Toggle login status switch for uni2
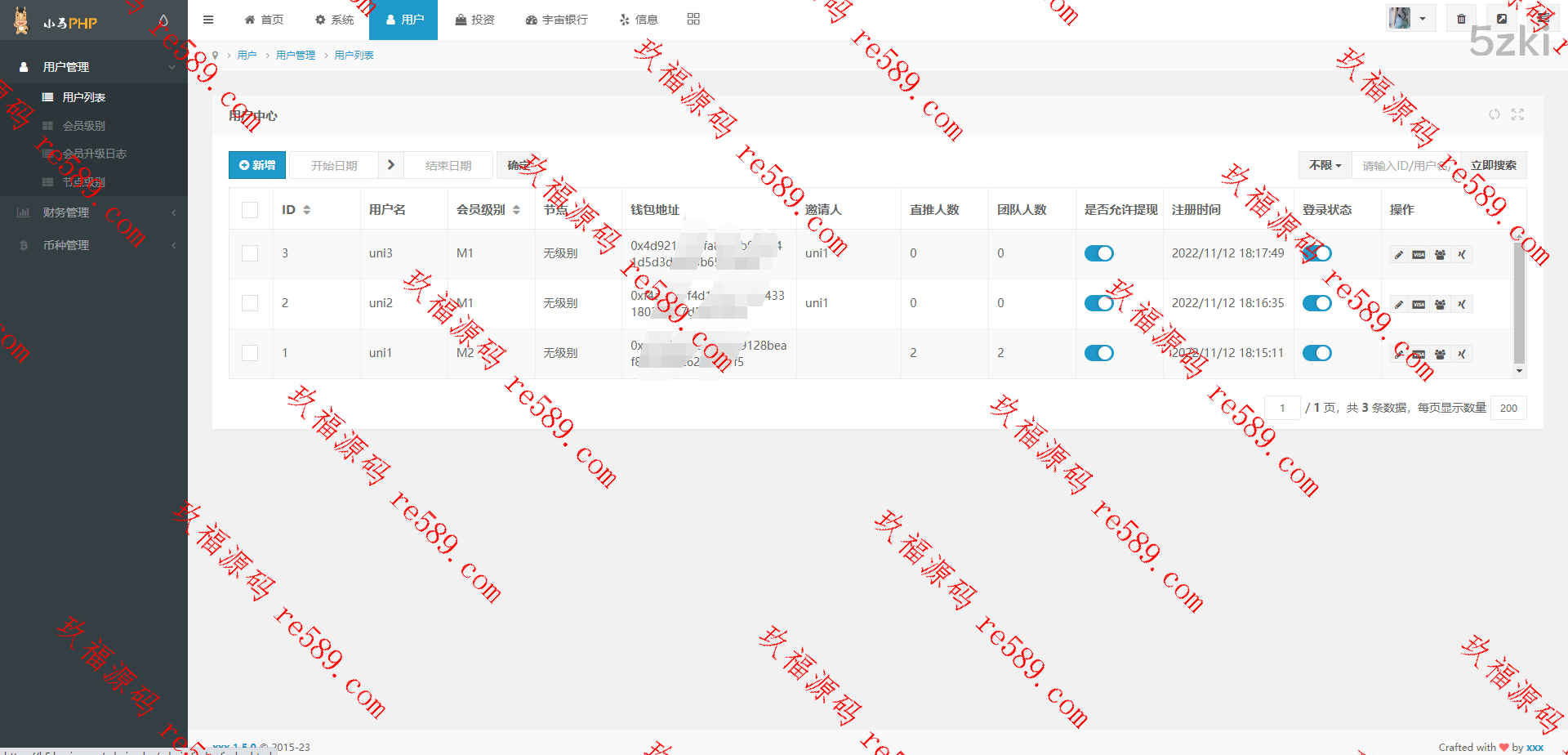The image size is (1568, 755). click(x=1316, y=303)
